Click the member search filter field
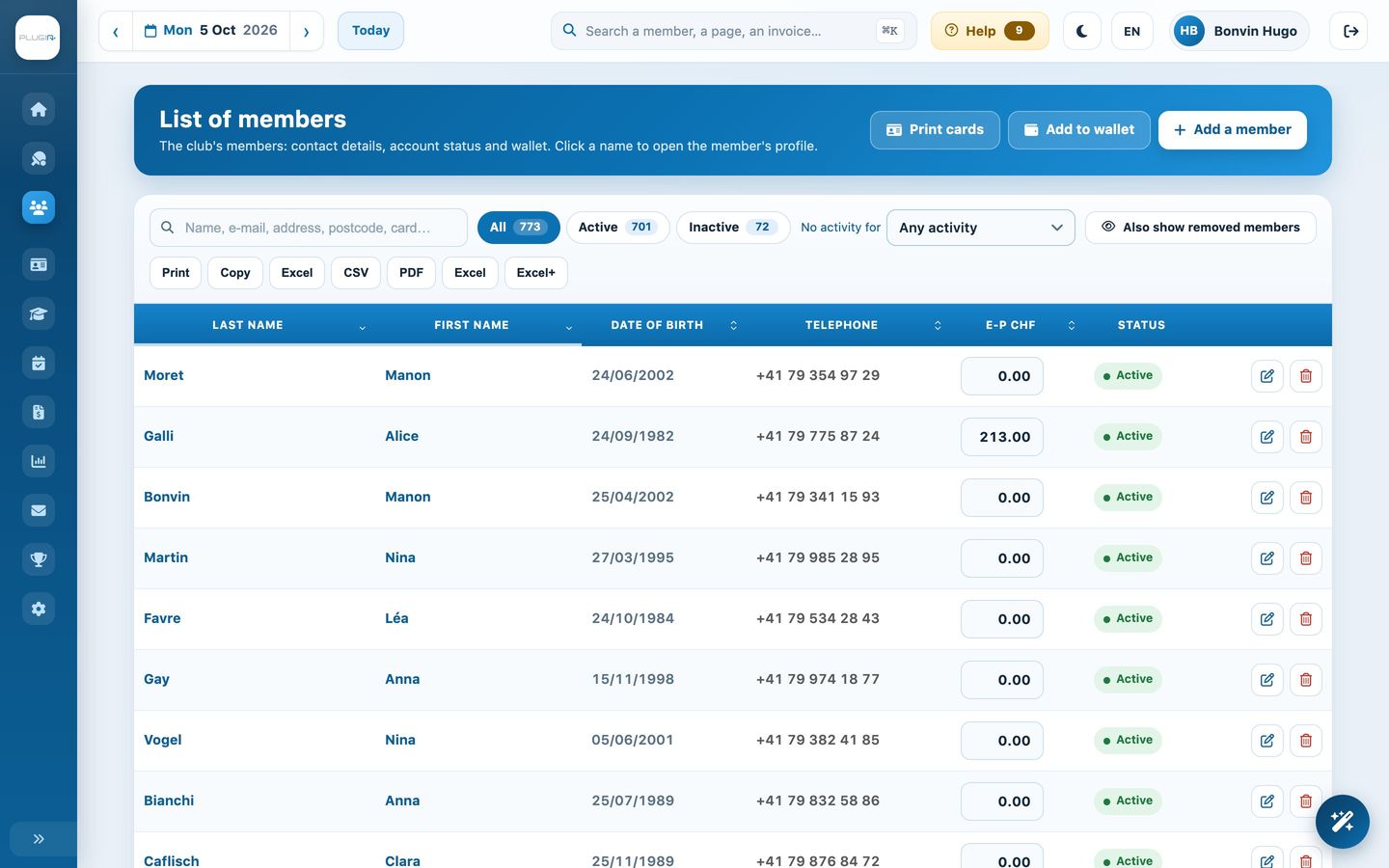This screenshot has height=868, width=1389. pos(309,228)
